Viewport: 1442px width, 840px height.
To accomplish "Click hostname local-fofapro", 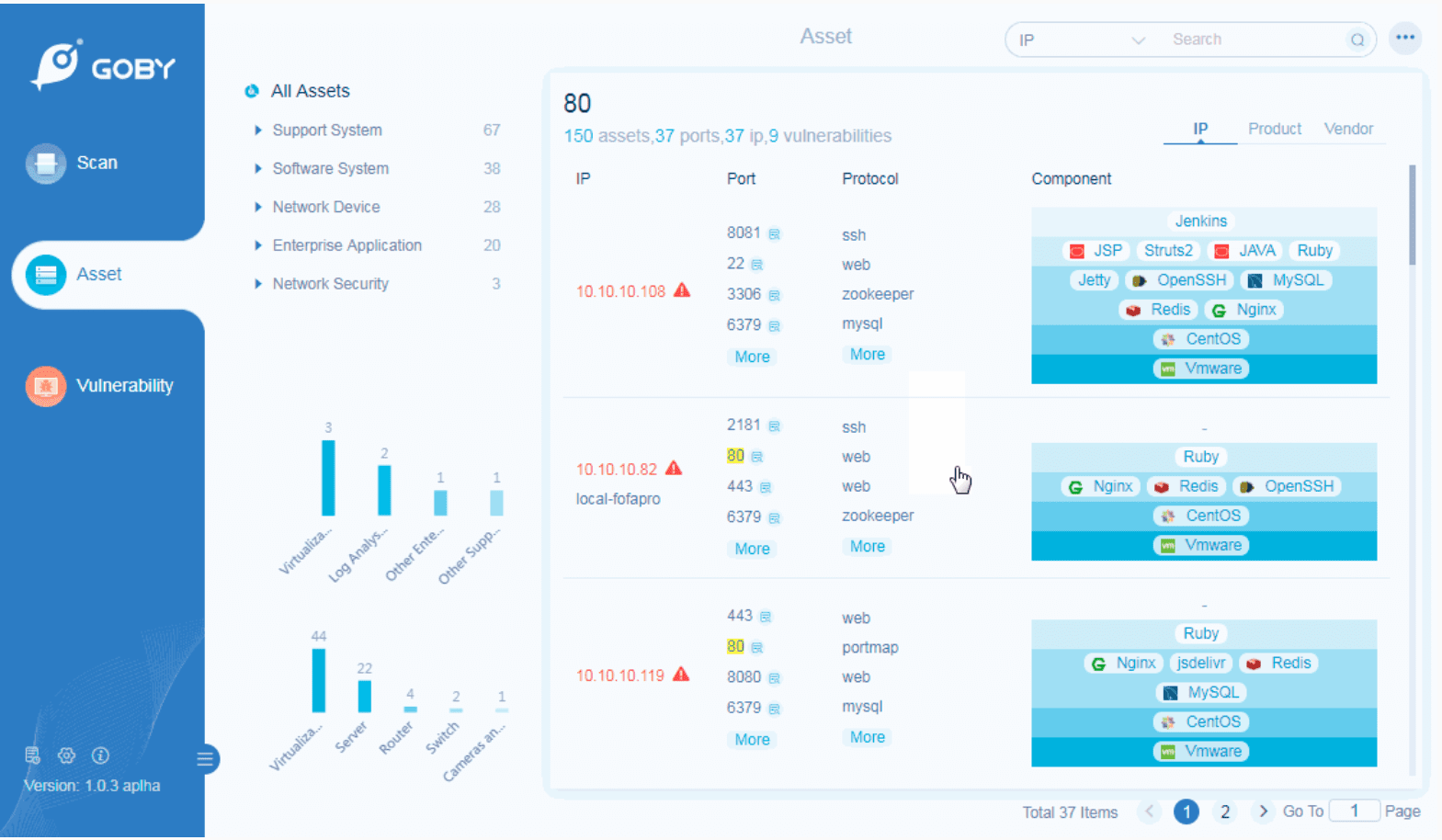I will 618,500.
